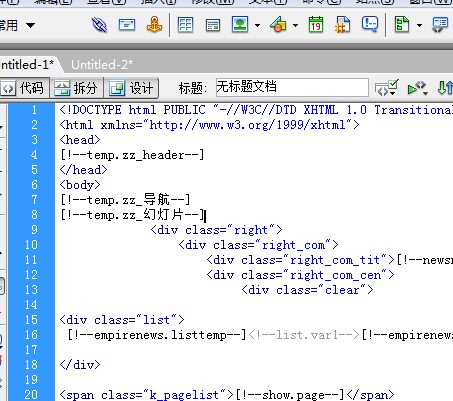The width and height of the screenshot is (453, 401).
Task: Click the div class="right_com" code line
Action: pyautogui.click(x=258, y=245)
